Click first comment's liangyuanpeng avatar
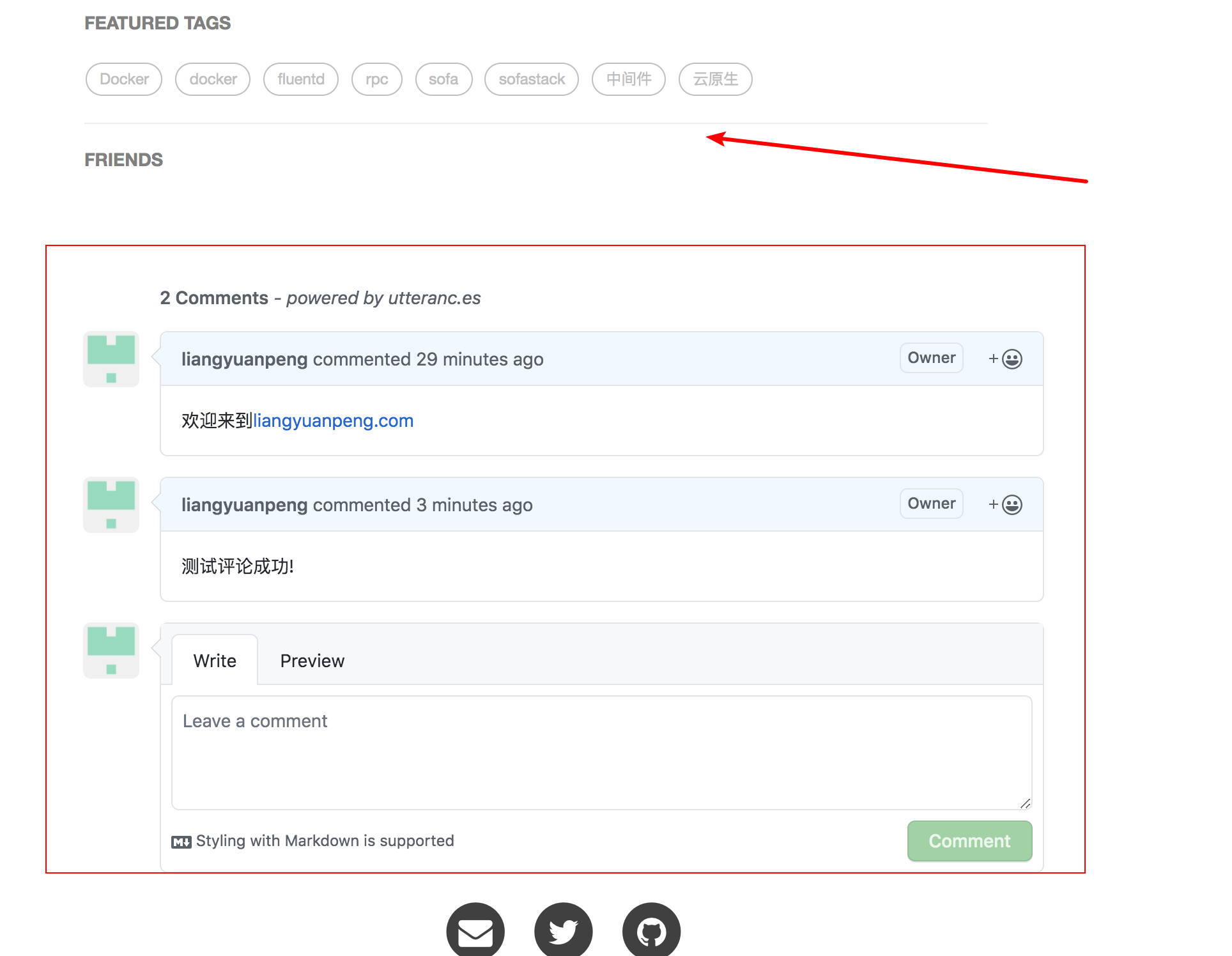1232x956 pixels. click(x=111, y=359)
